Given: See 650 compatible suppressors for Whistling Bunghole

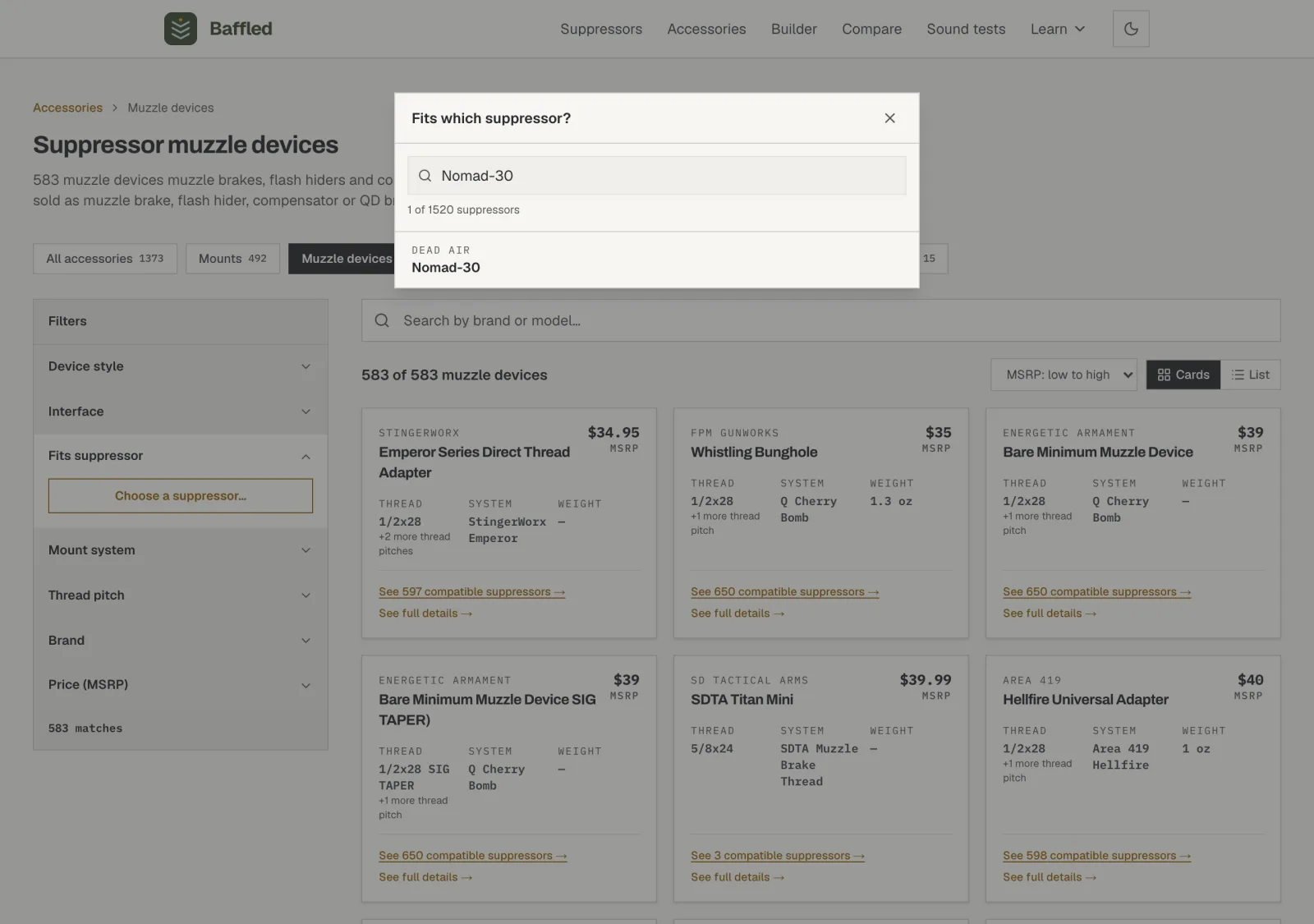Looking at the screenshot, I should tap(785, 591).
